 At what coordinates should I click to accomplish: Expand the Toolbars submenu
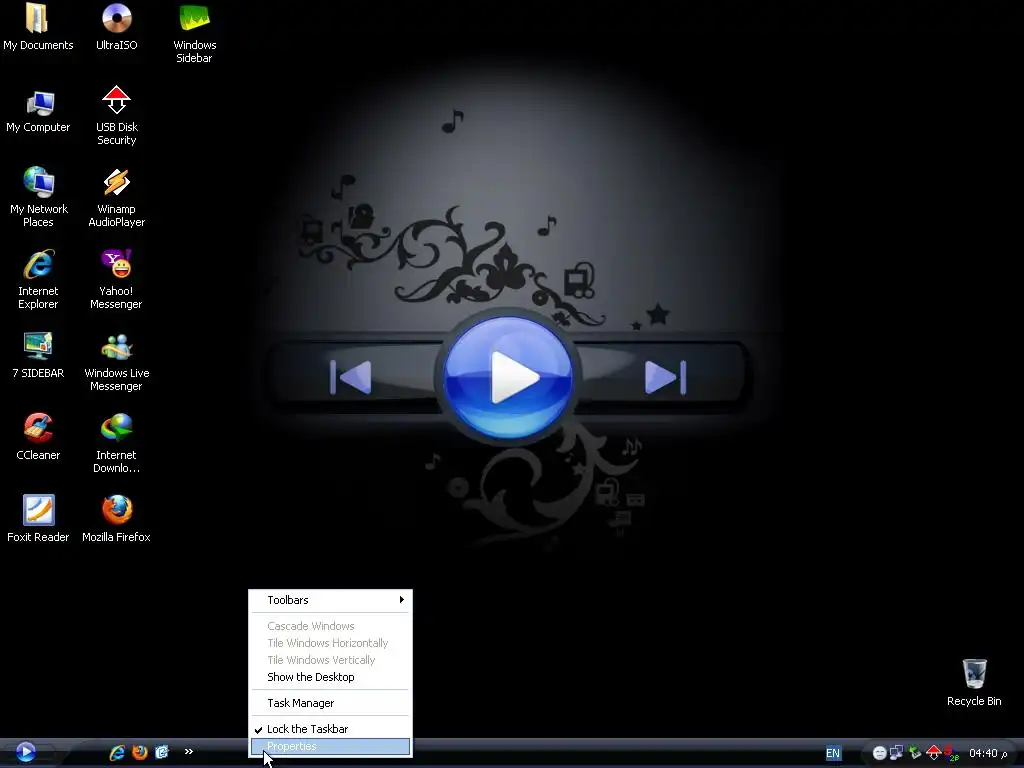pyautogui.click(x=330, y=600)
